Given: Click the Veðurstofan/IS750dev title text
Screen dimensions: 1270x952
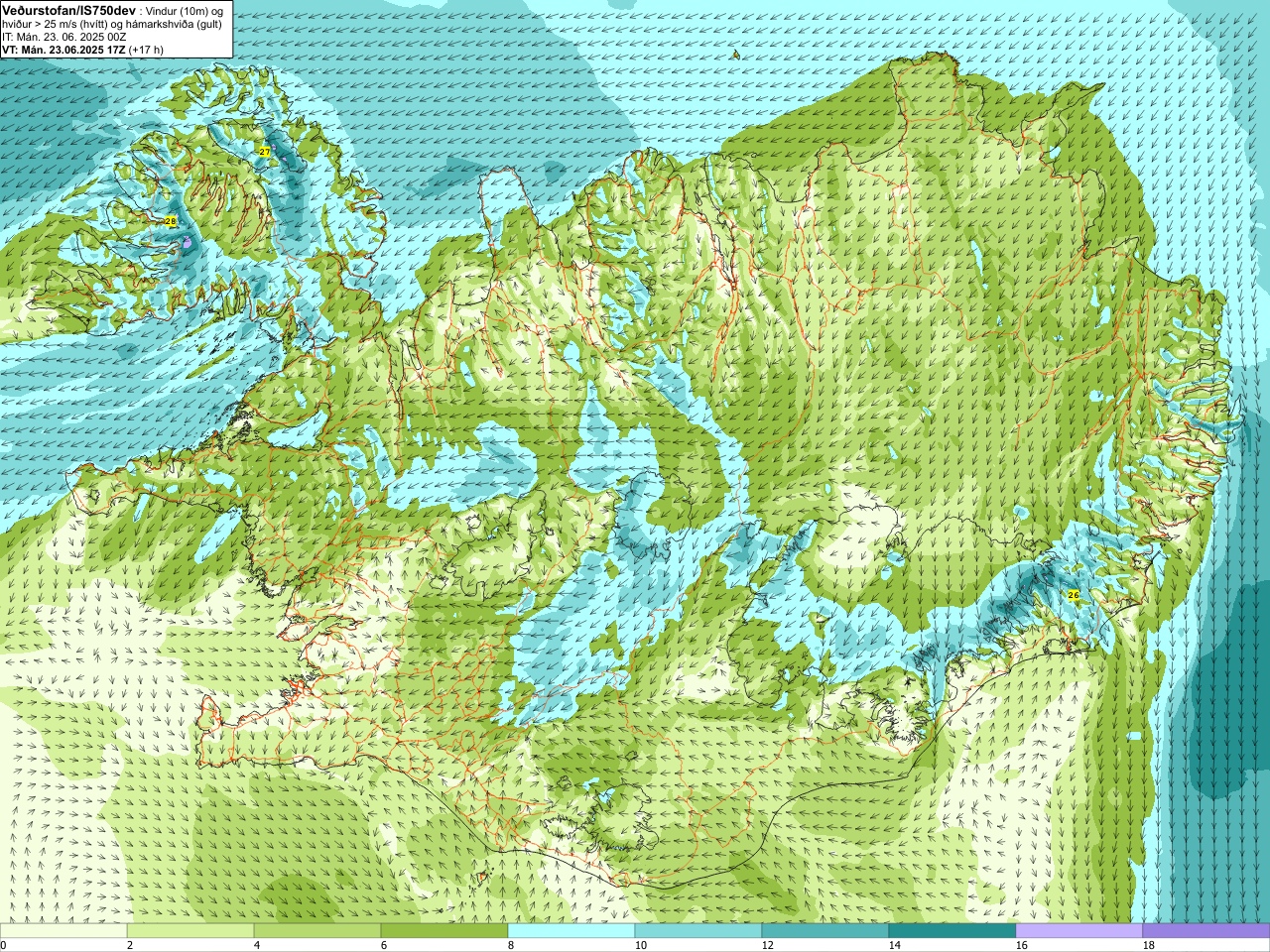Looking at the screenshot, I should tap(68, 9).
